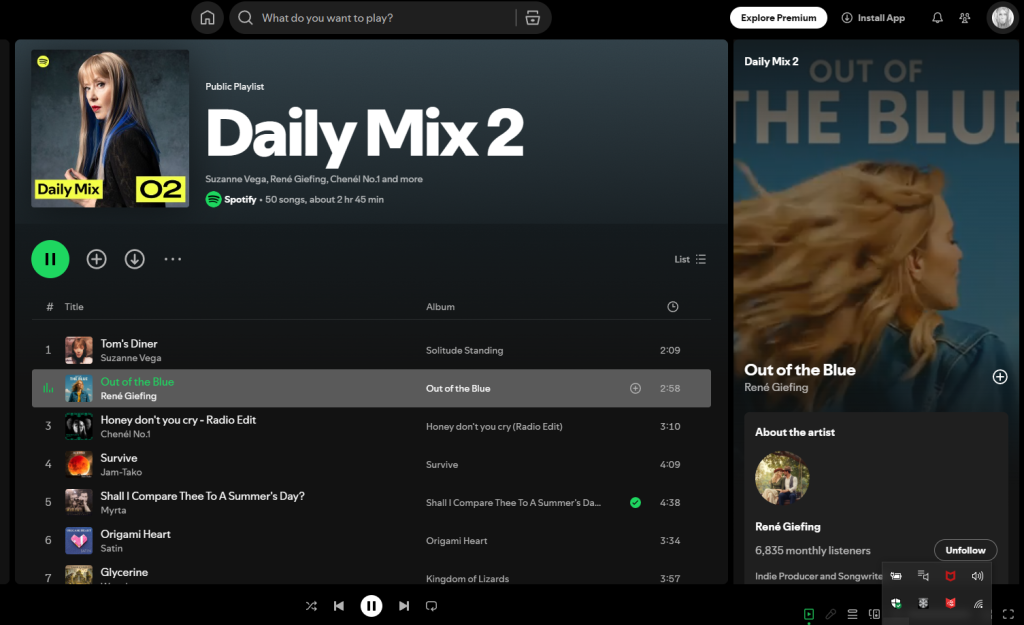Open René Giefing artist photo
Viewport: 1024px width, 625px height.
click(782, 478)
